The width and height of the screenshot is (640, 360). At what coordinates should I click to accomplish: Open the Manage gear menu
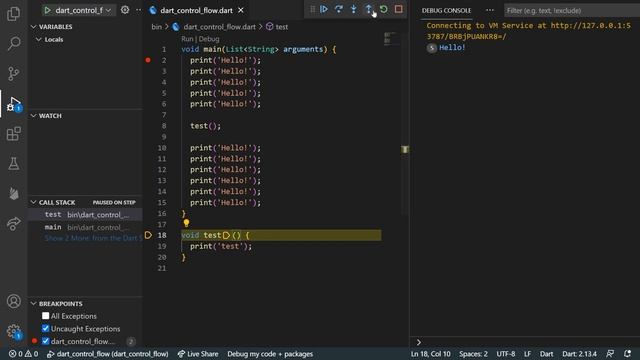[x=13, y=331]
